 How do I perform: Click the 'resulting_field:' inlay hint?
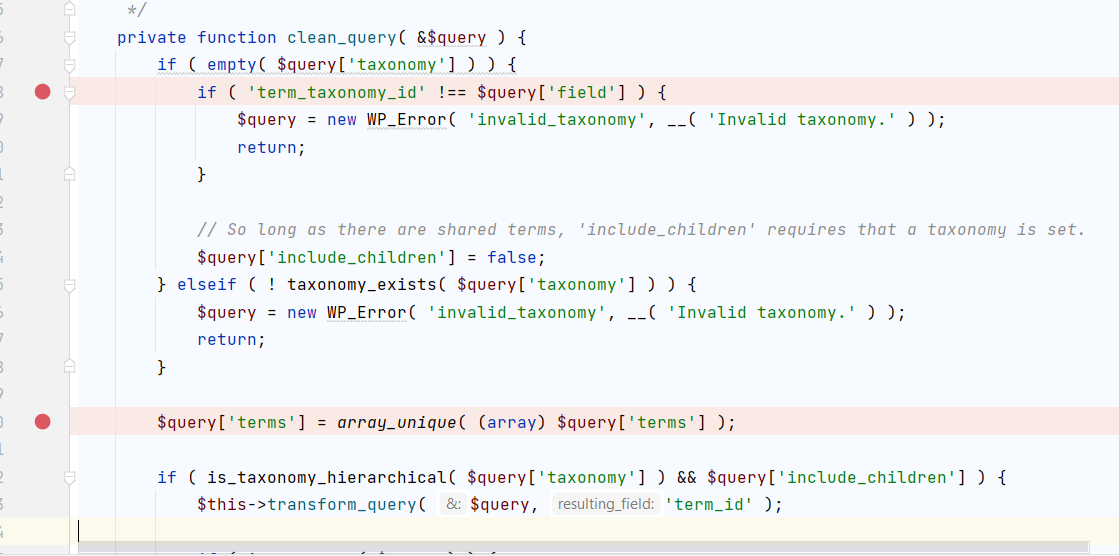click(x=606, y=505)
